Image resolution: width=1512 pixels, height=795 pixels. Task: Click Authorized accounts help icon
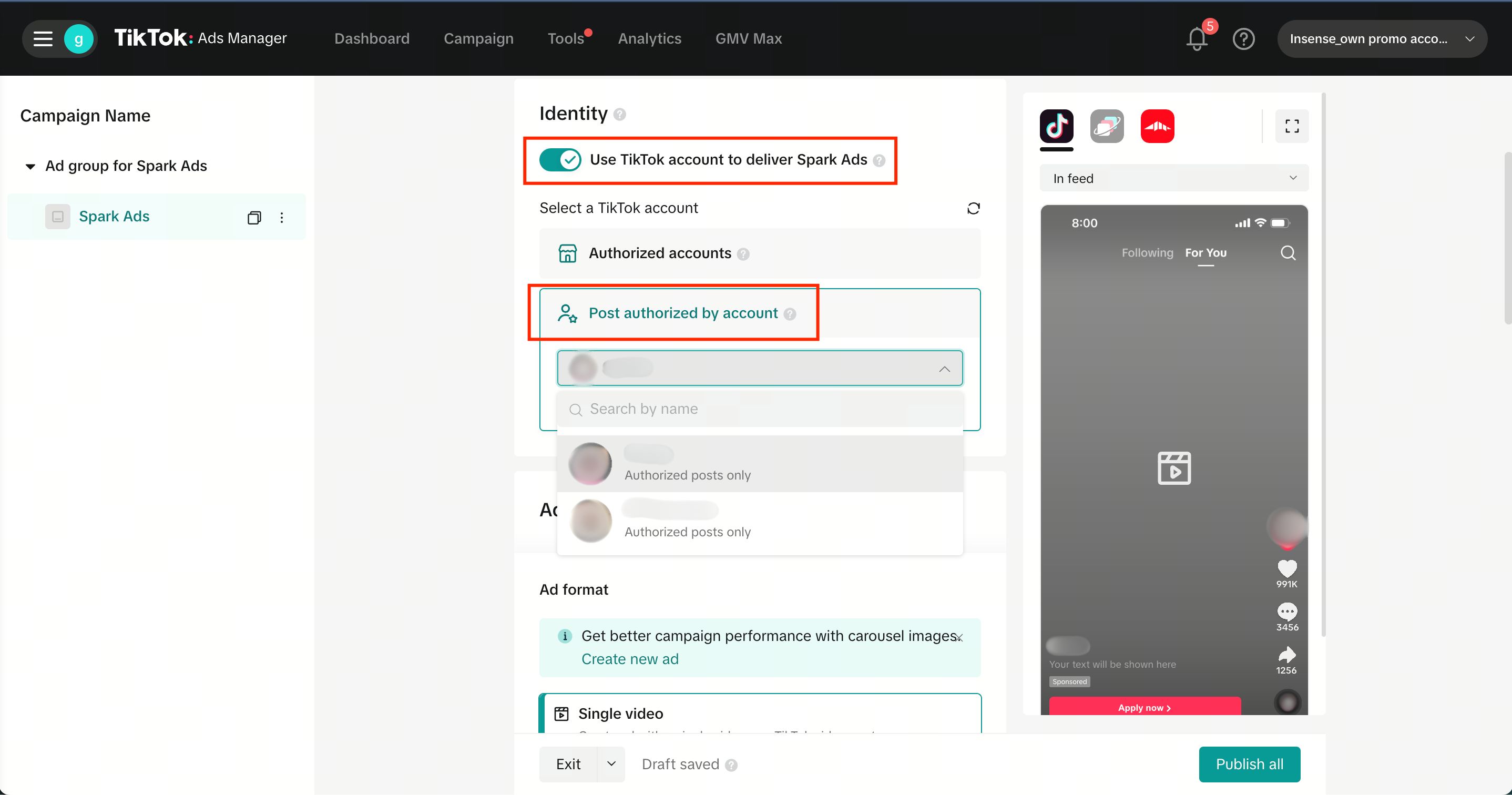click(743, 254)
